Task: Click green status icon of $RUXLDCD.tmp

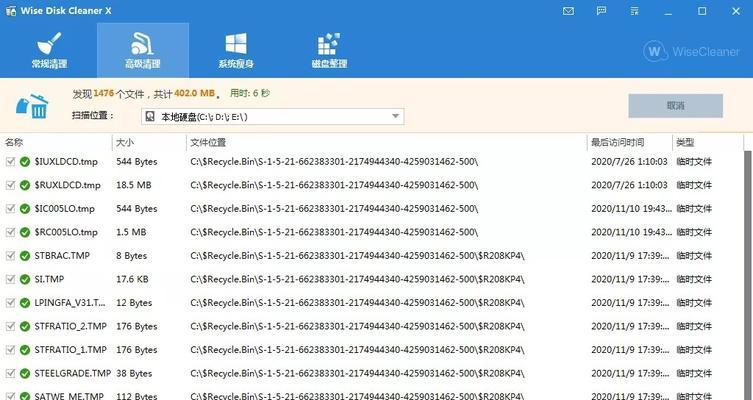Action: click(25, 185)
